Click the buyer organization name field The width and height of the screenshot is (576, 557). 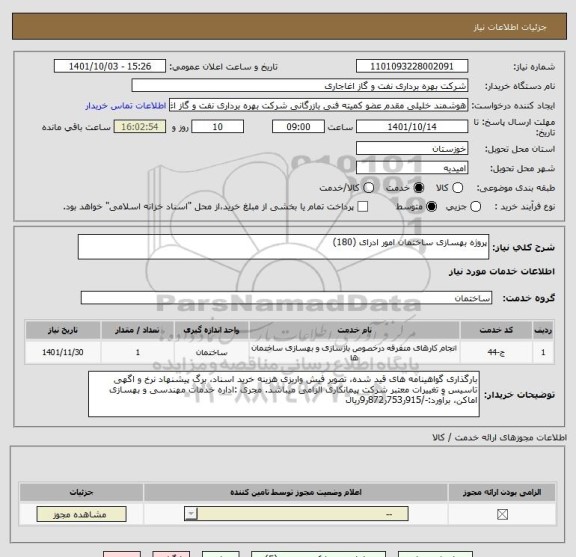(300, 86)
